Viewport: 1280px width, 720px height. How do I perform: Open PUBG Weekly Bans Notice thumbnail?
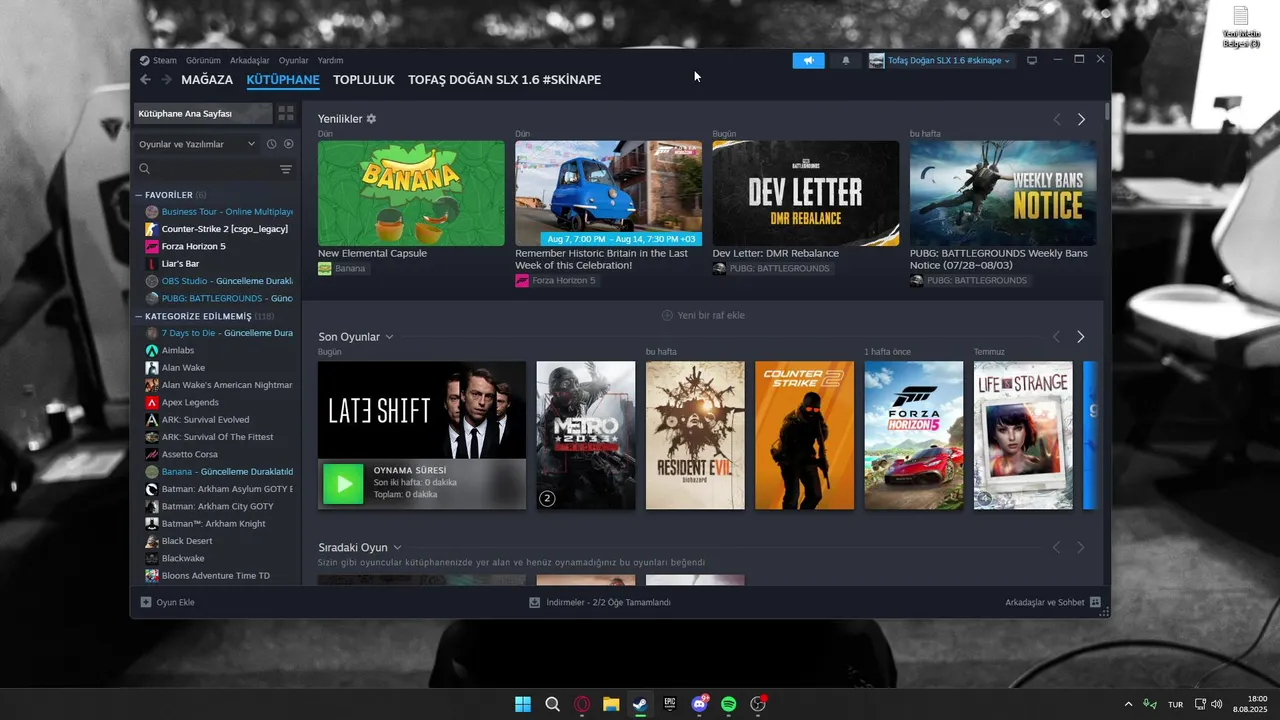1003,193
